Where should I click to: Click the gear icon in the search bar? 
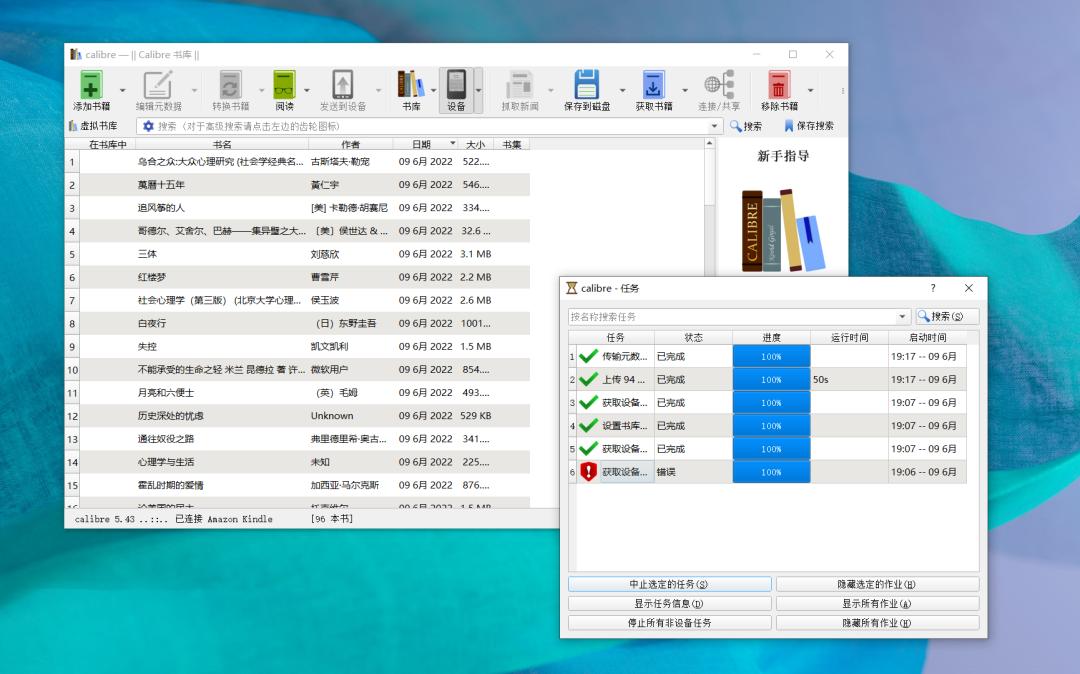[x=148, y=126]
